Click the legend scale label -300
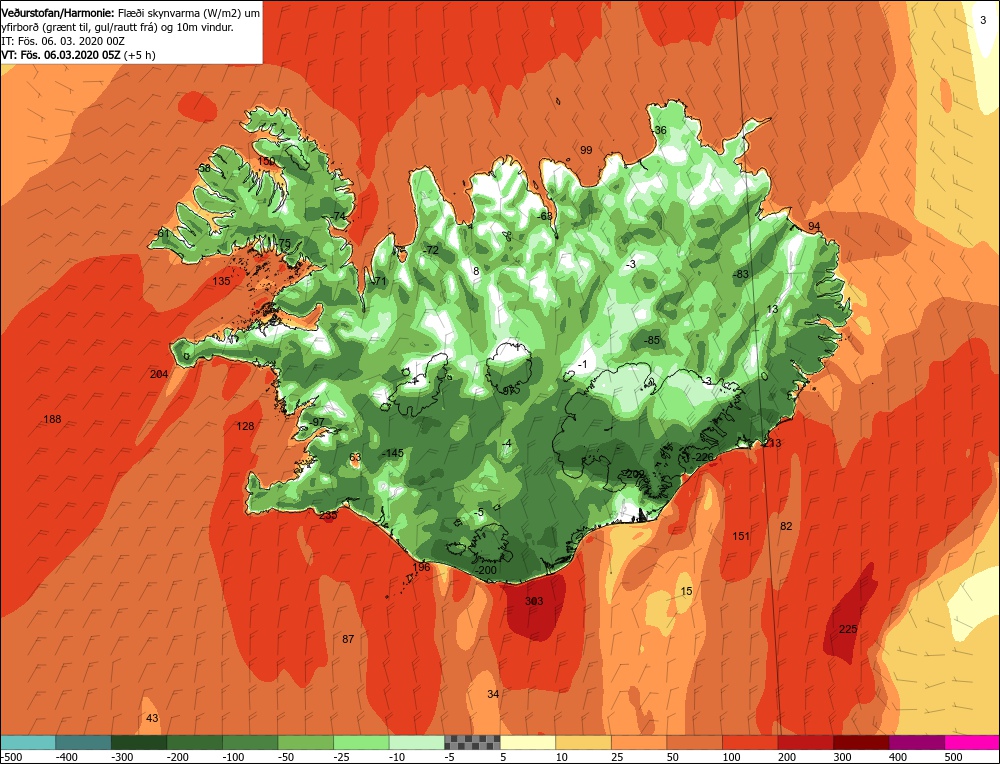1000x764 pixels. point(122,757)
